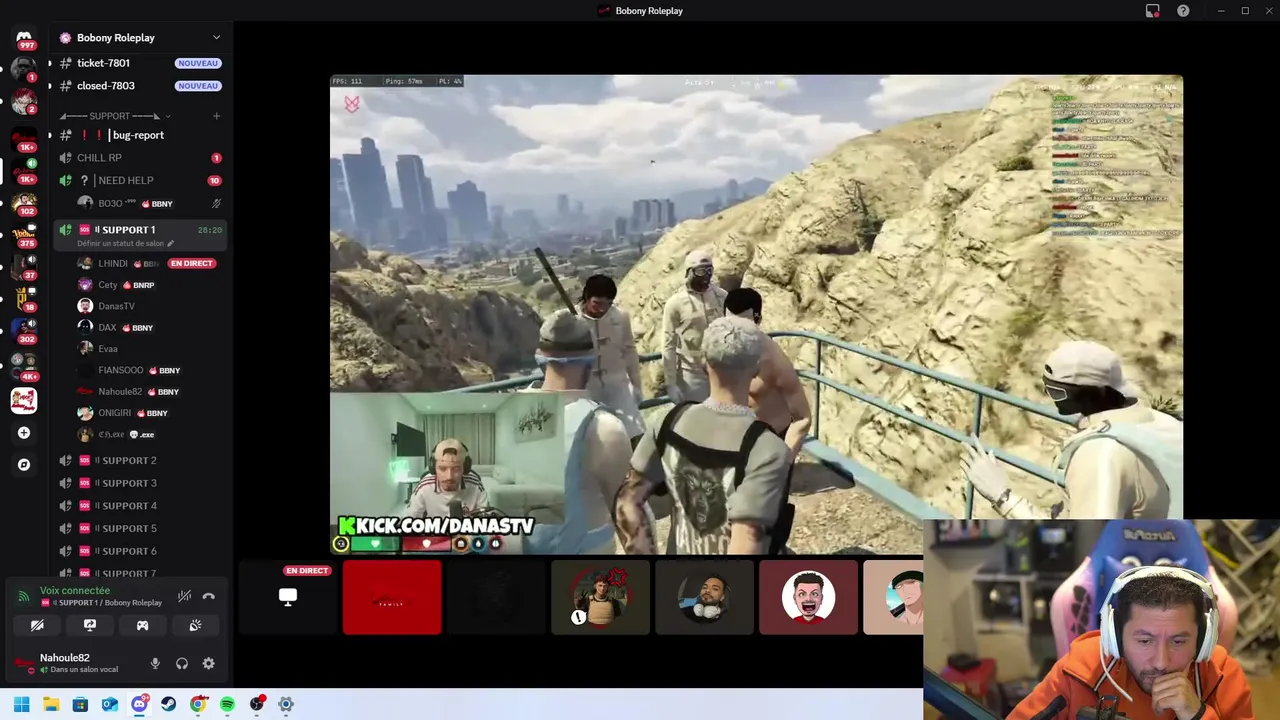Screen dimensions: 1280x720
Task: Open the bug-report channel
Action: click(x=140, y=135)
